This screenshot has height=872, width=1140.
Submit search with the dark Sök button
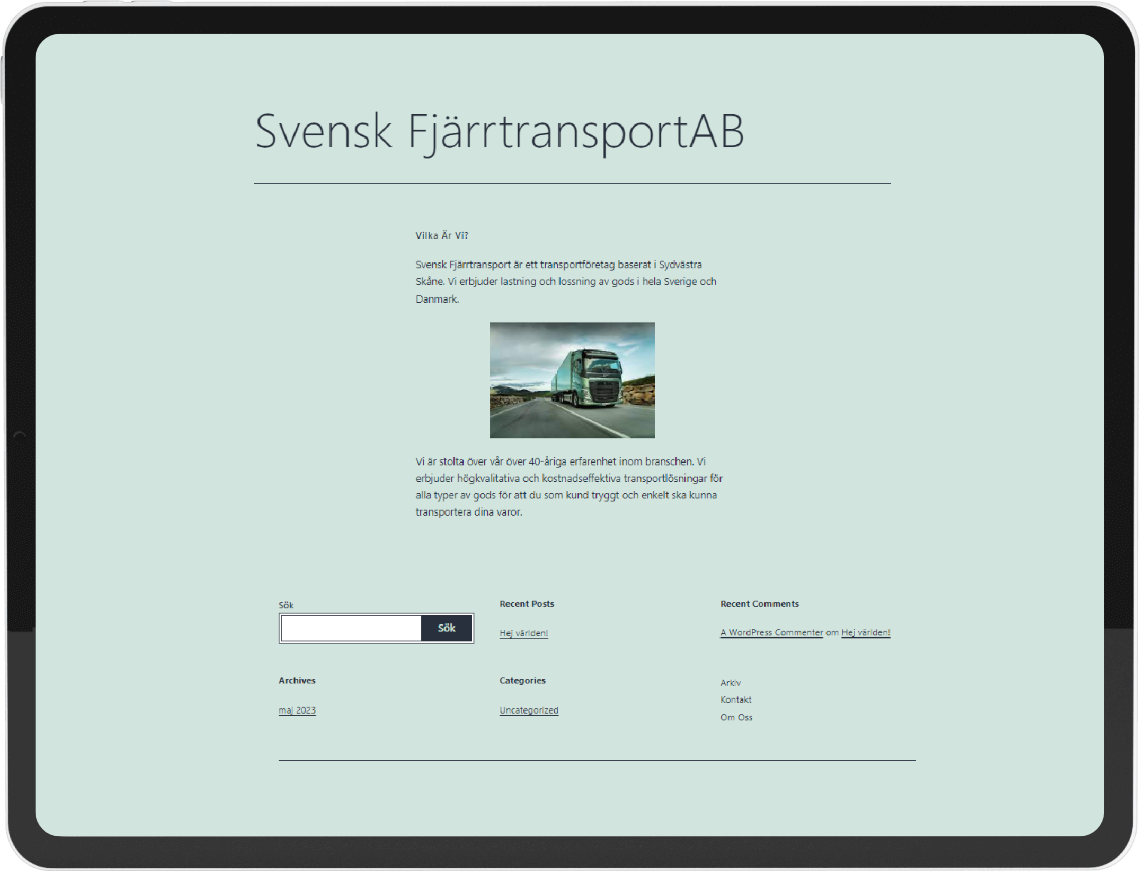(x=446, y=628)
